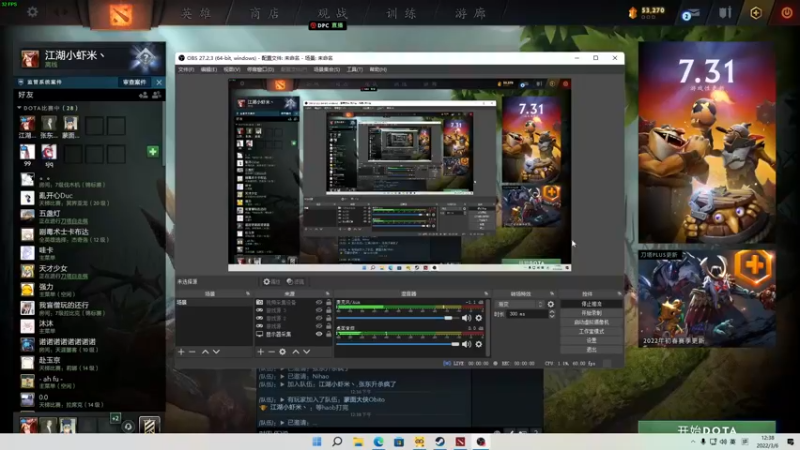Toggle visibility of display capture source

click(319, 334)
